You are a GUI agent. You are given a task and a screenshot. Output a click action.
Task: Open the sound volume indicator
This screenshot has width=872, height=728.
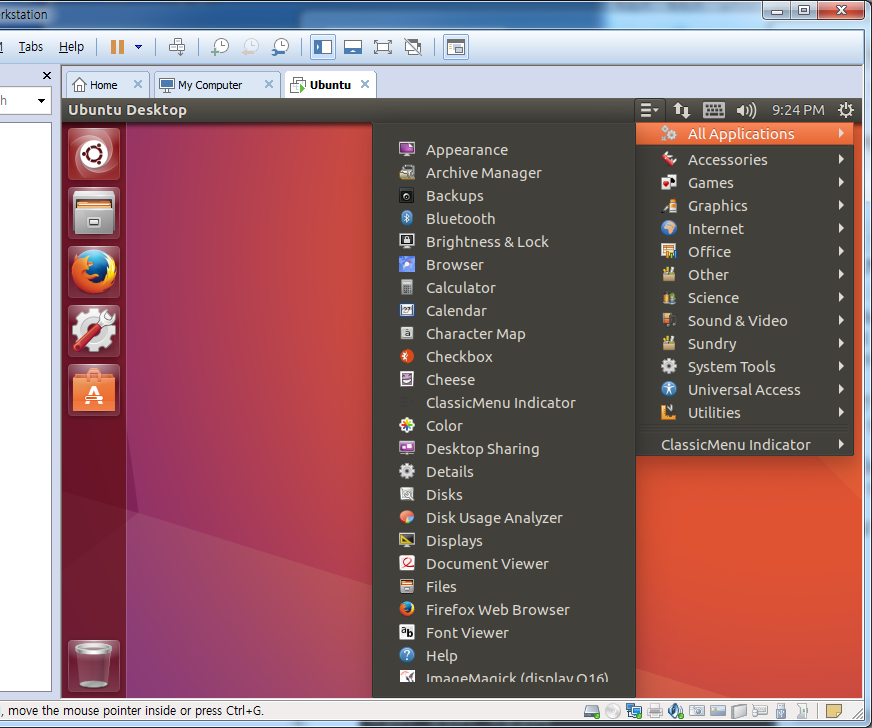tap(746, 110)
